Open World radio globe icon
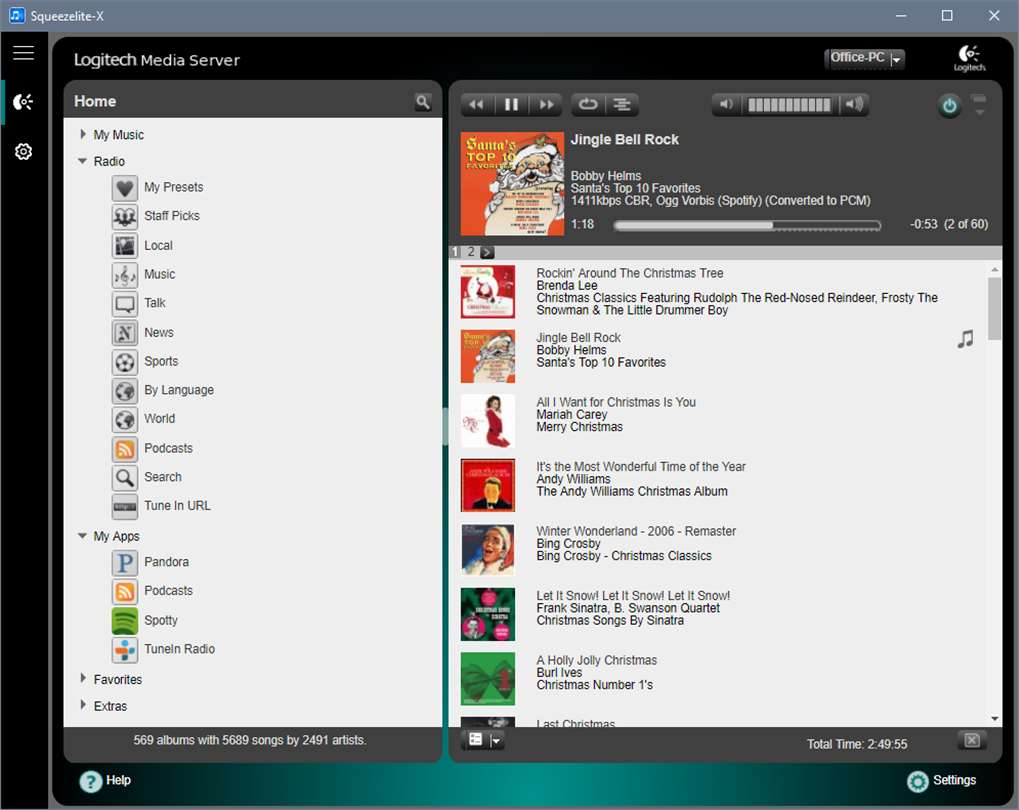1019x810 pixels. click(125, 419)
